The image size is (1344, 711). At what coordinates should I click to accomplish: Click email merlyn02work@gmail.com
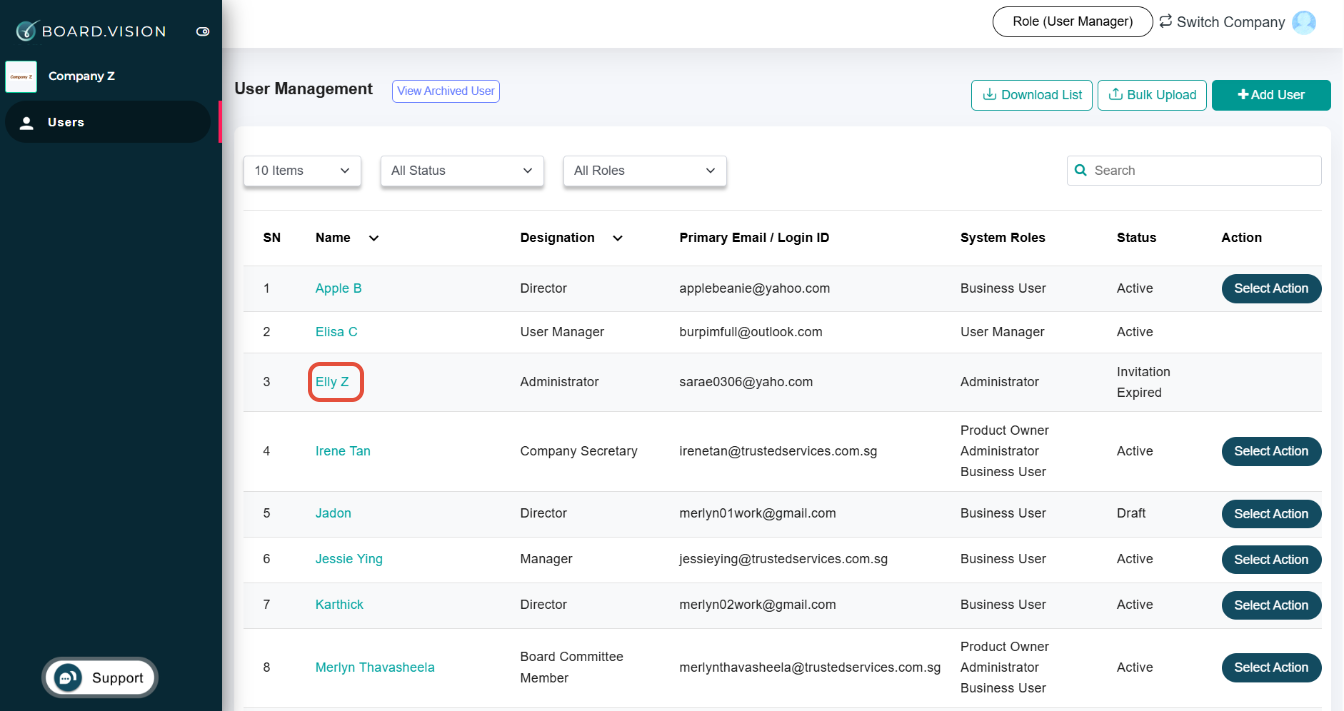(x=758, y=605)
